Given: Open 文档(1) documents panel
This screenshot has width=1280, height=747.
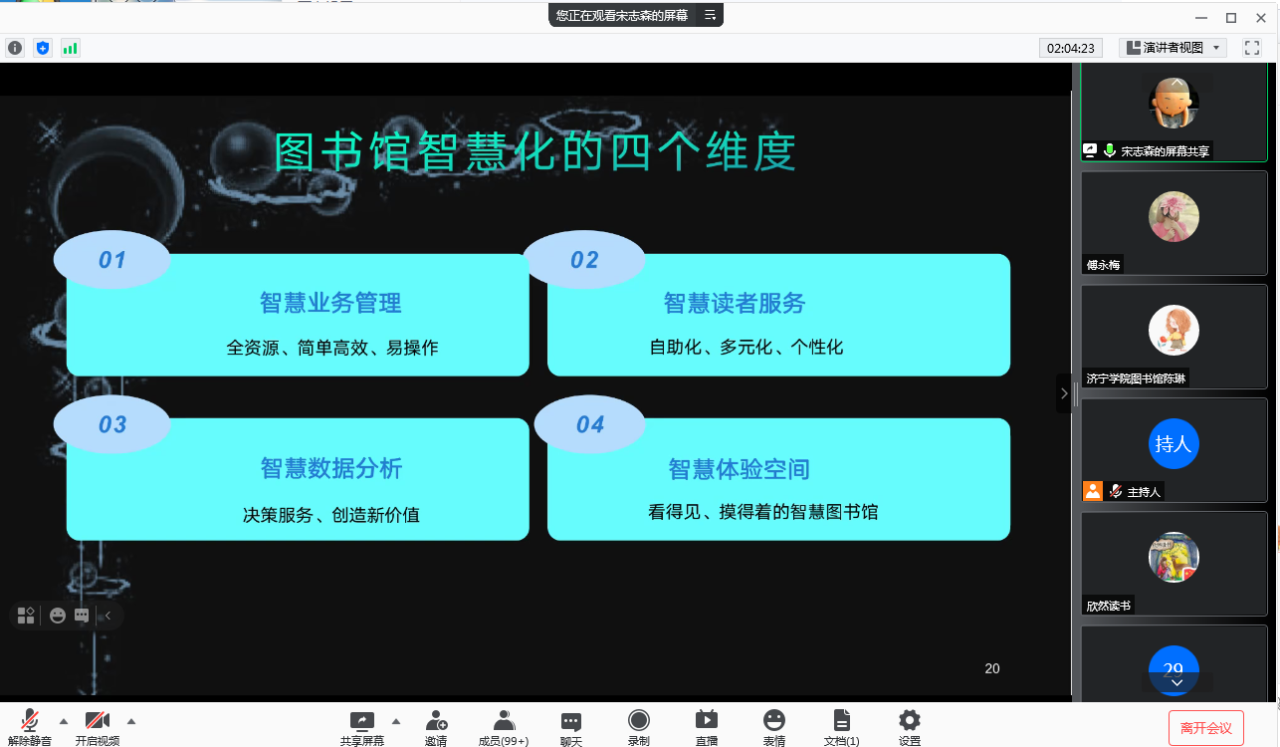Looking at the screenshot, I should tap(841, 727).
